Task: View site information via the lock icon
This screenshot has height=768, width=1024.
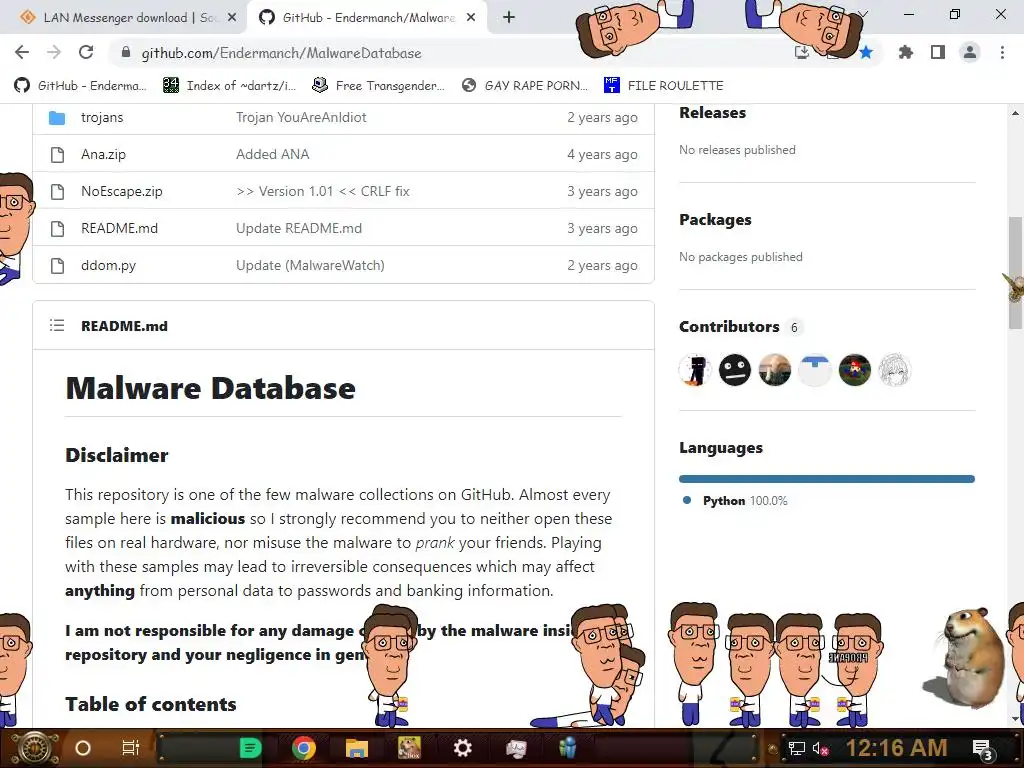Action: [126, 52]
